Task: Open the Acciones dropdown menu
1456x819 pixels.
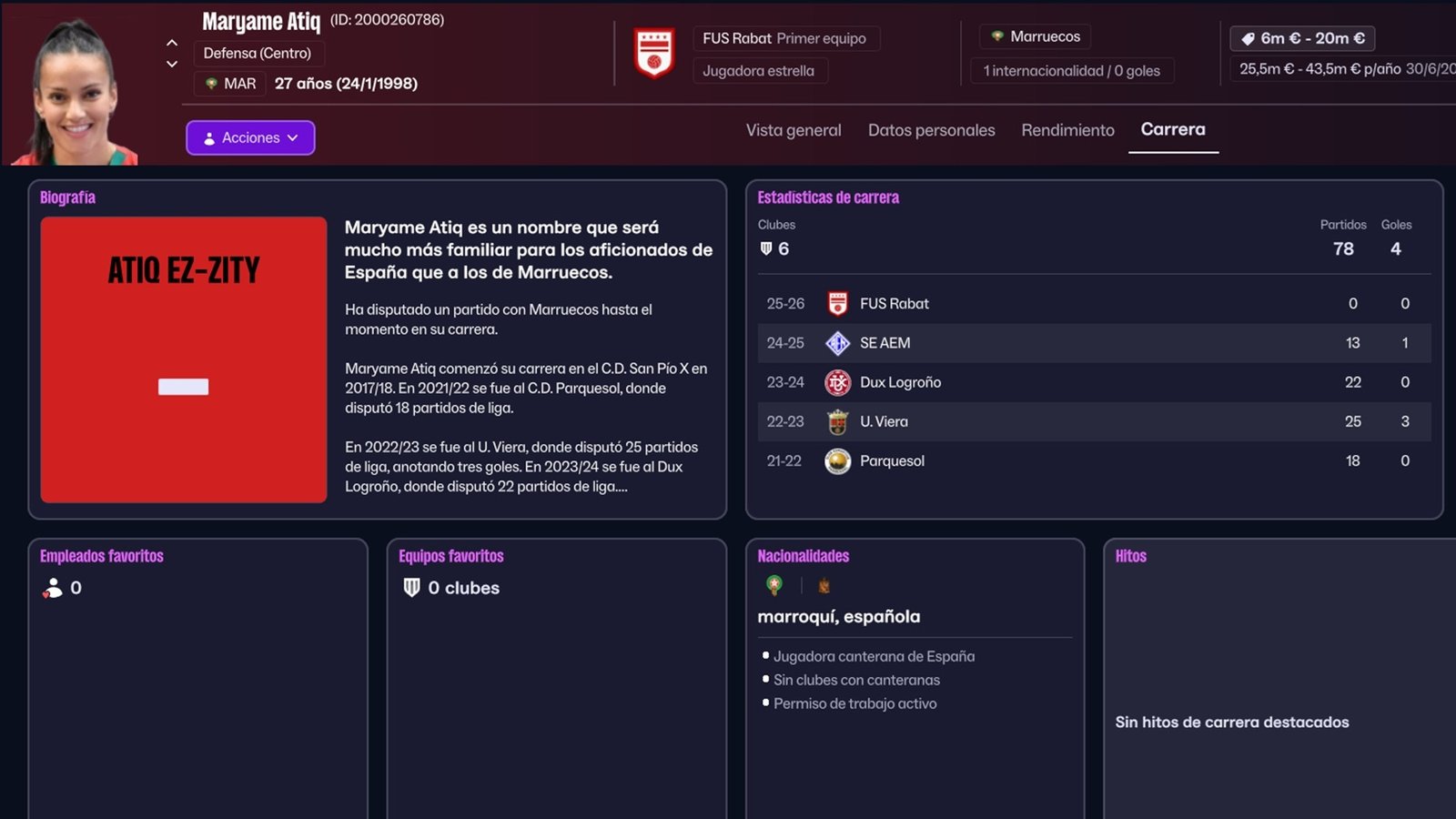Action: coord(250,137)
